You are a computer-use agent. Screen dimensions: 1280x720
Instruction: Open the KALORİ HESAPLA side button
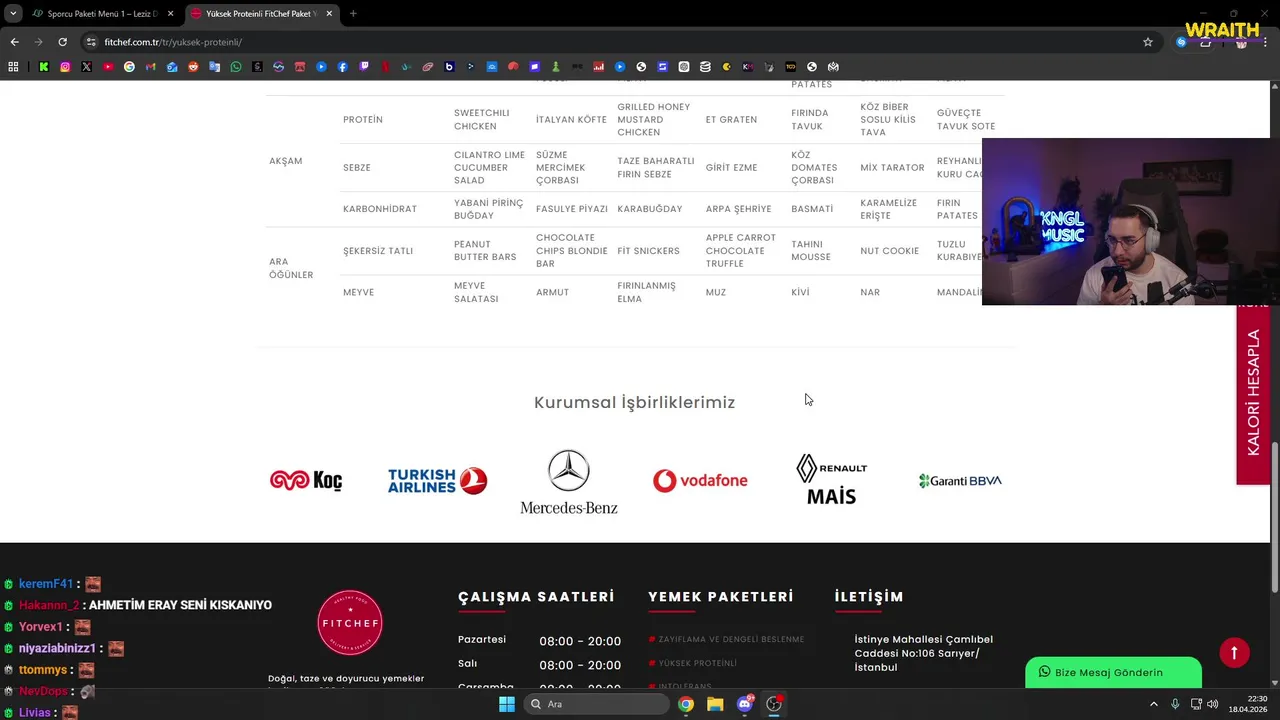coord(1253,394)
